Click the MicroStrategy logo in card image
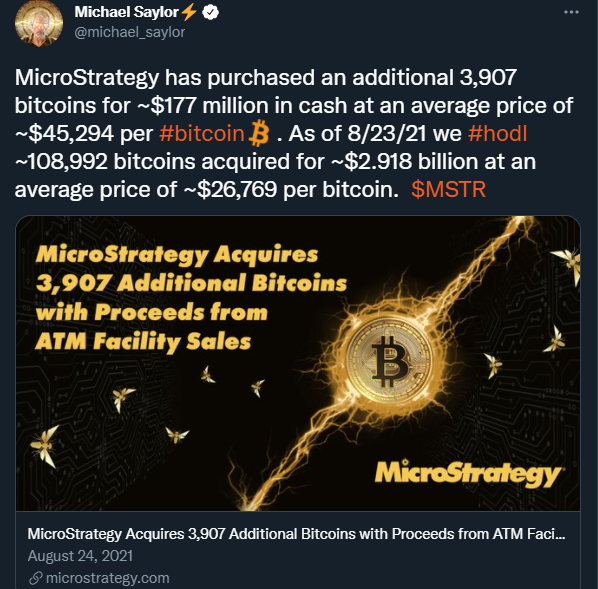 (468, 473)
